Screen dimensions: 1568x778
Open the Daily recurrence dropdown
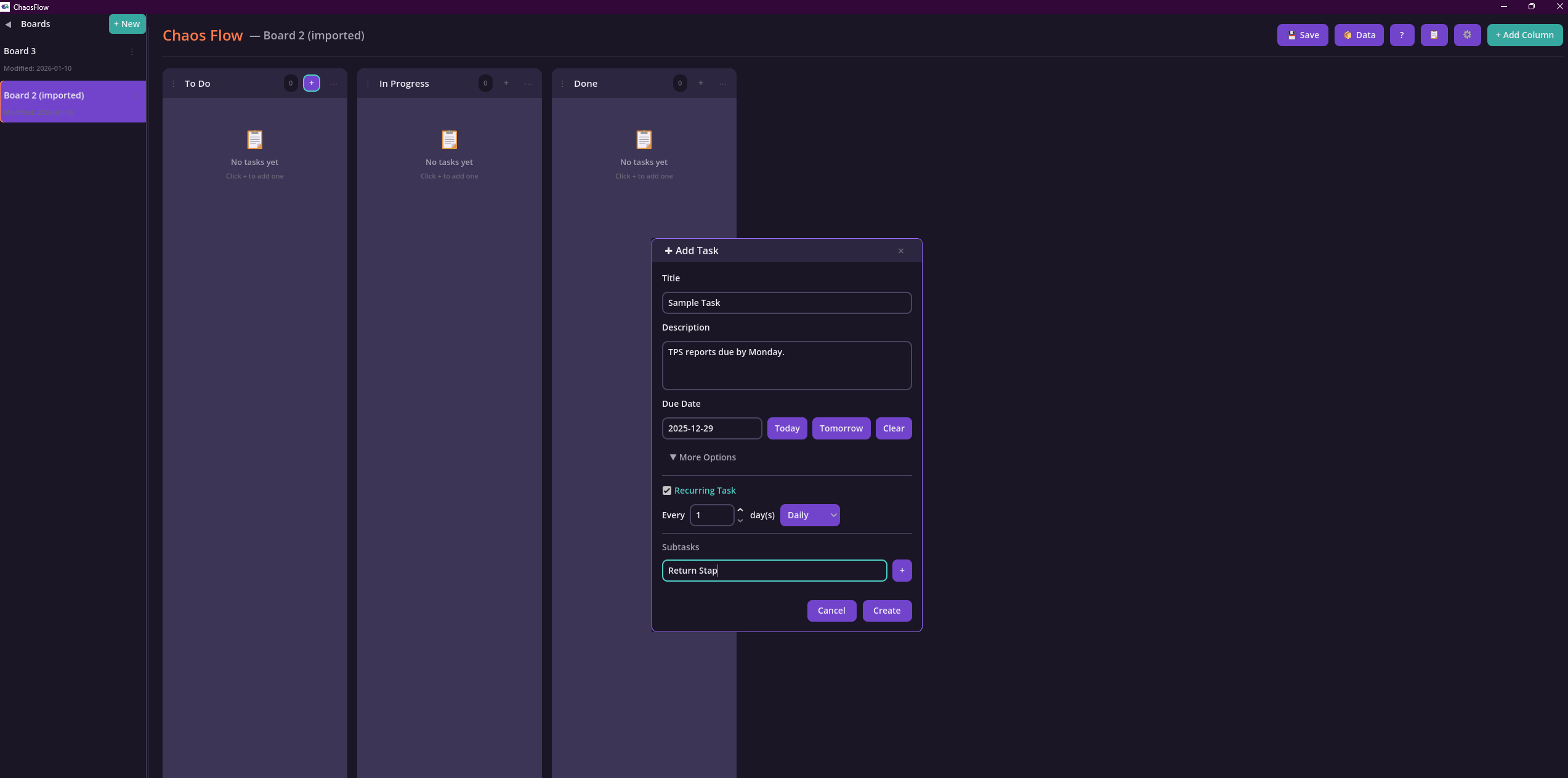(810, 515)
